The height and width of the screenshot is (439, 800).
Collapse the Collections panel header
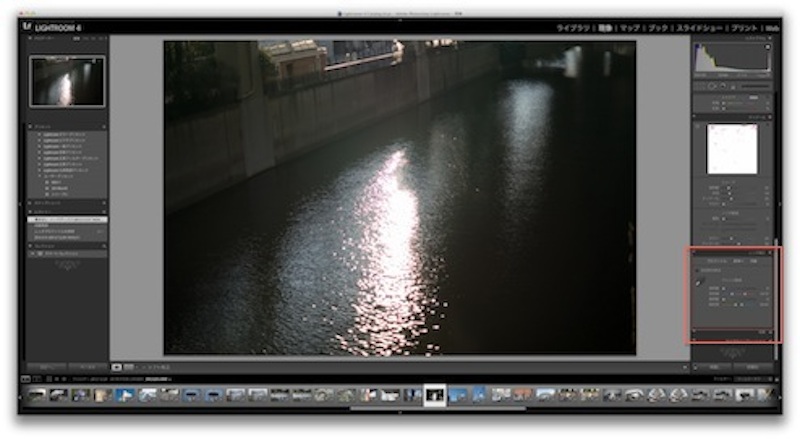pyautogui.click(x=67, y=246)
